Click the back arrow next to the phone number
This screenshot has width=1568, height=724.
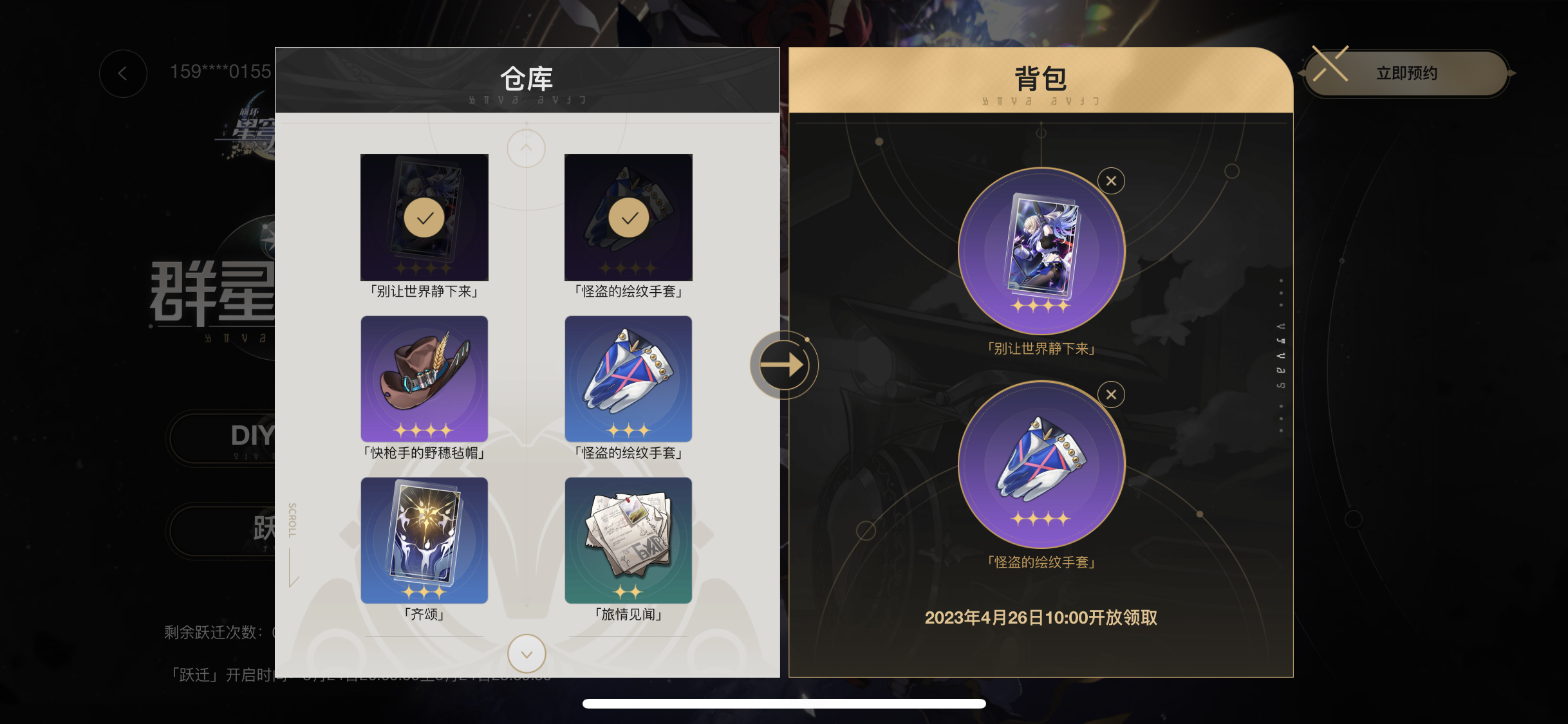(x=123, y=73)
